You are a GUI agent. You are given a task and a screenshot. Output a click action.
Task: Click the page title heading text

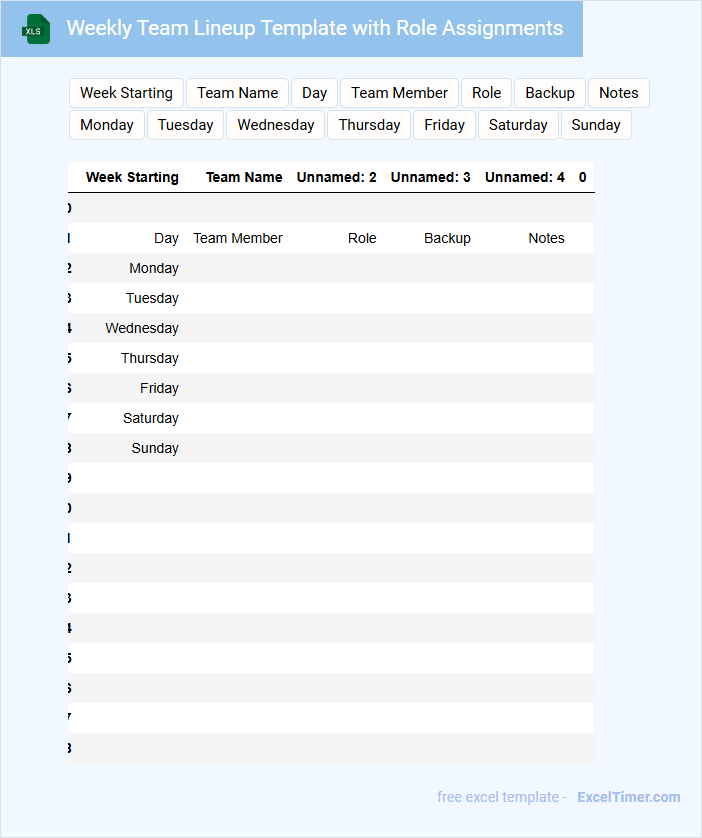pos(315,28)
